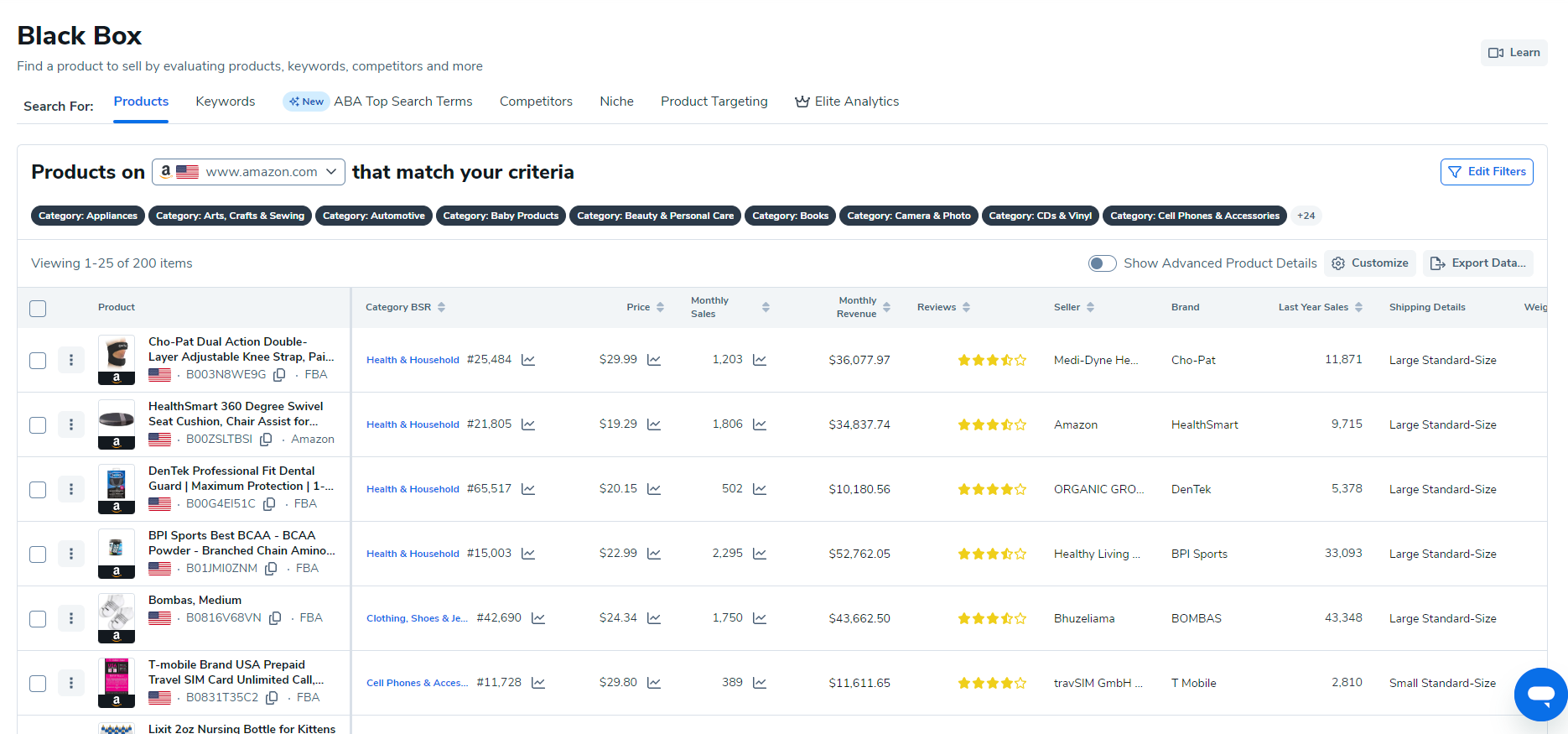Click the Edit Filters button
The width and height of the screenshot is (1568, 734).
tap(1487, 172)
